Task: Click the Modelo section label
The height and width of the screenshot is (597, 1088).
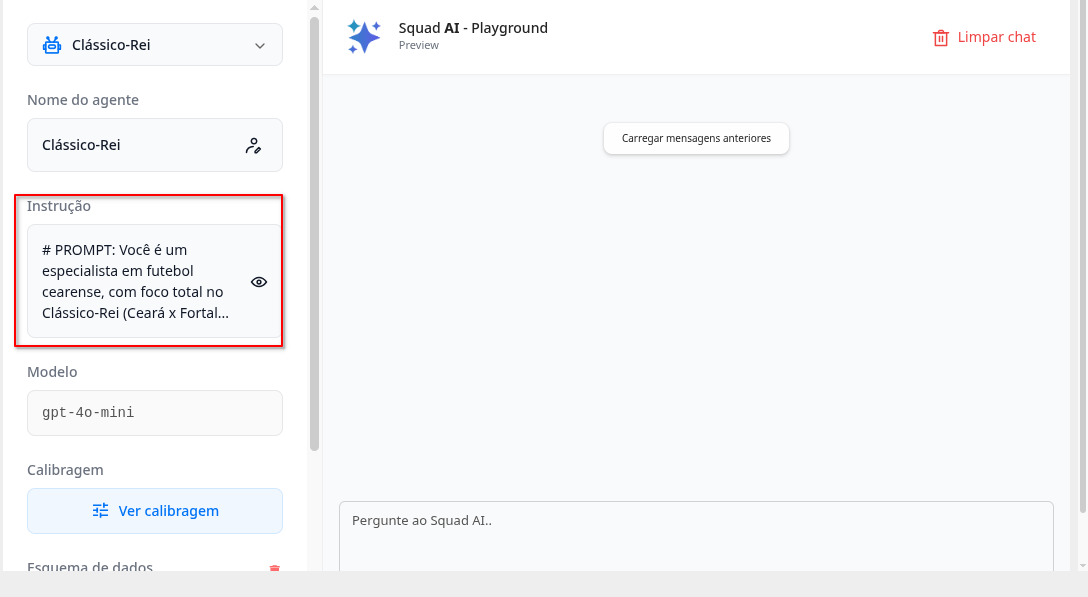Action: [52, 372]
